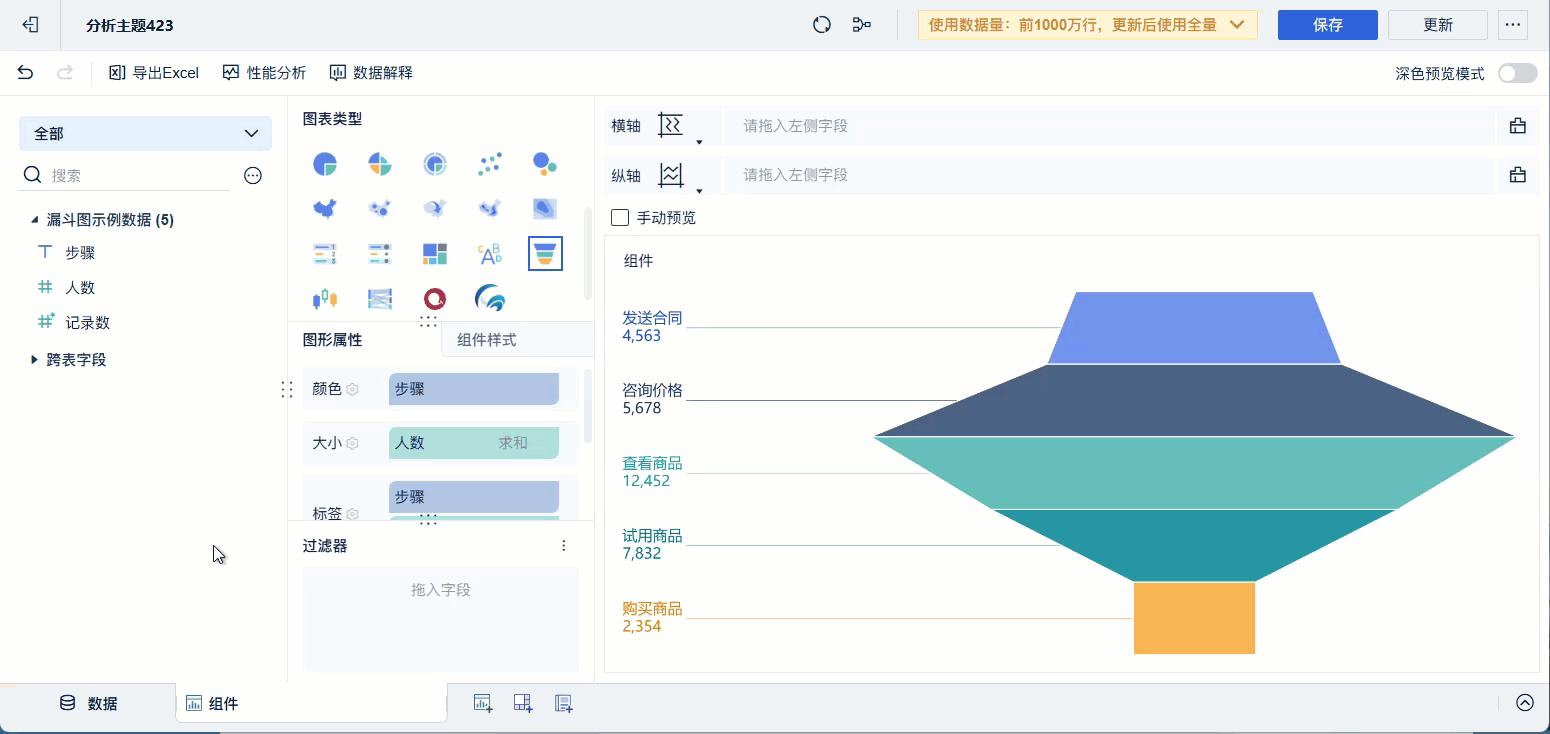This screenshot has height=734, width=1550.
Task: Expand the 跨表字段 tree node
Action: pyautogui.click(x=35, y=359)
